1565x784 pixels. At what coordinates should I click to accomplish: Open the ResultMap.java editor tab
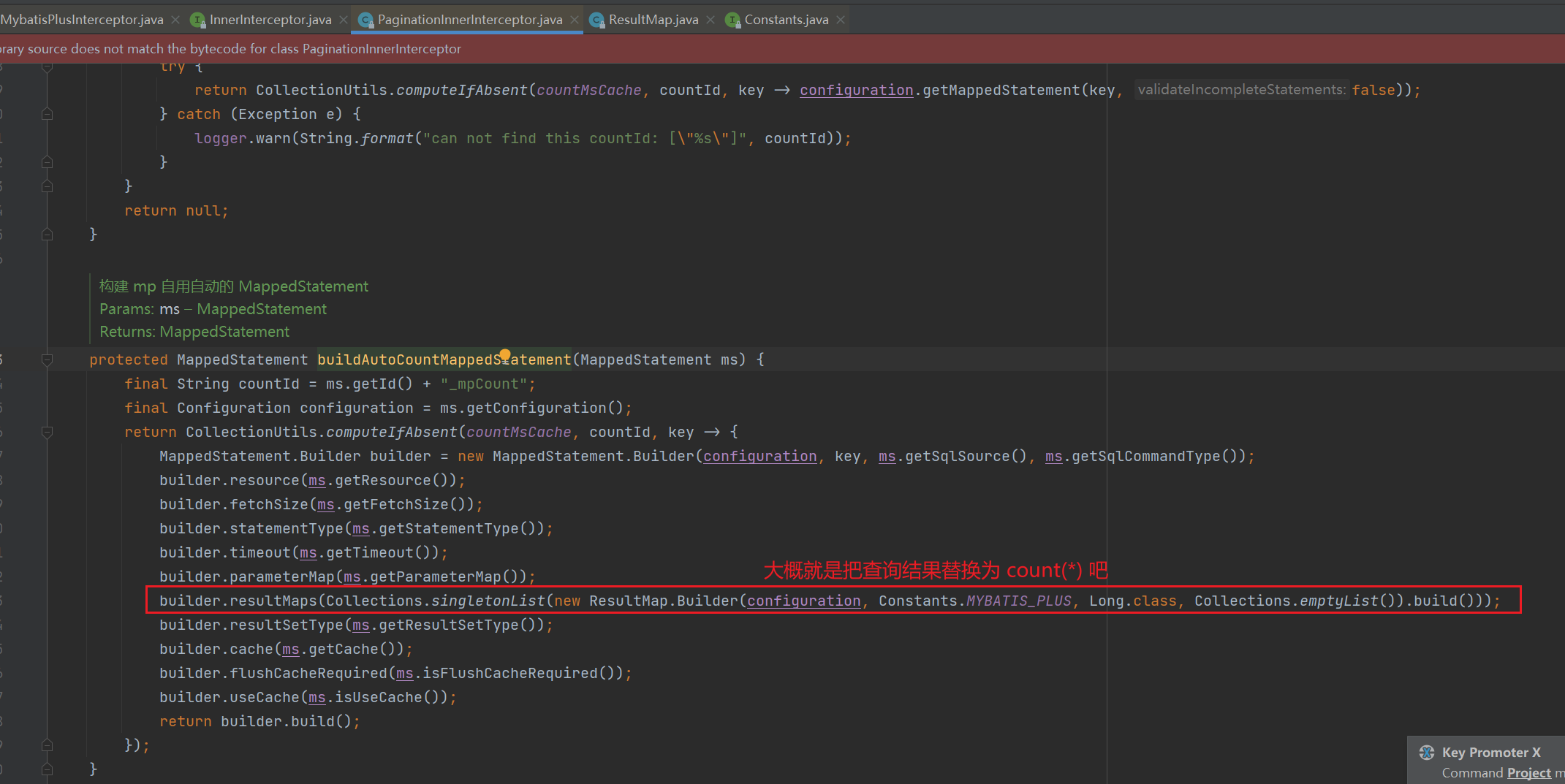653,20
